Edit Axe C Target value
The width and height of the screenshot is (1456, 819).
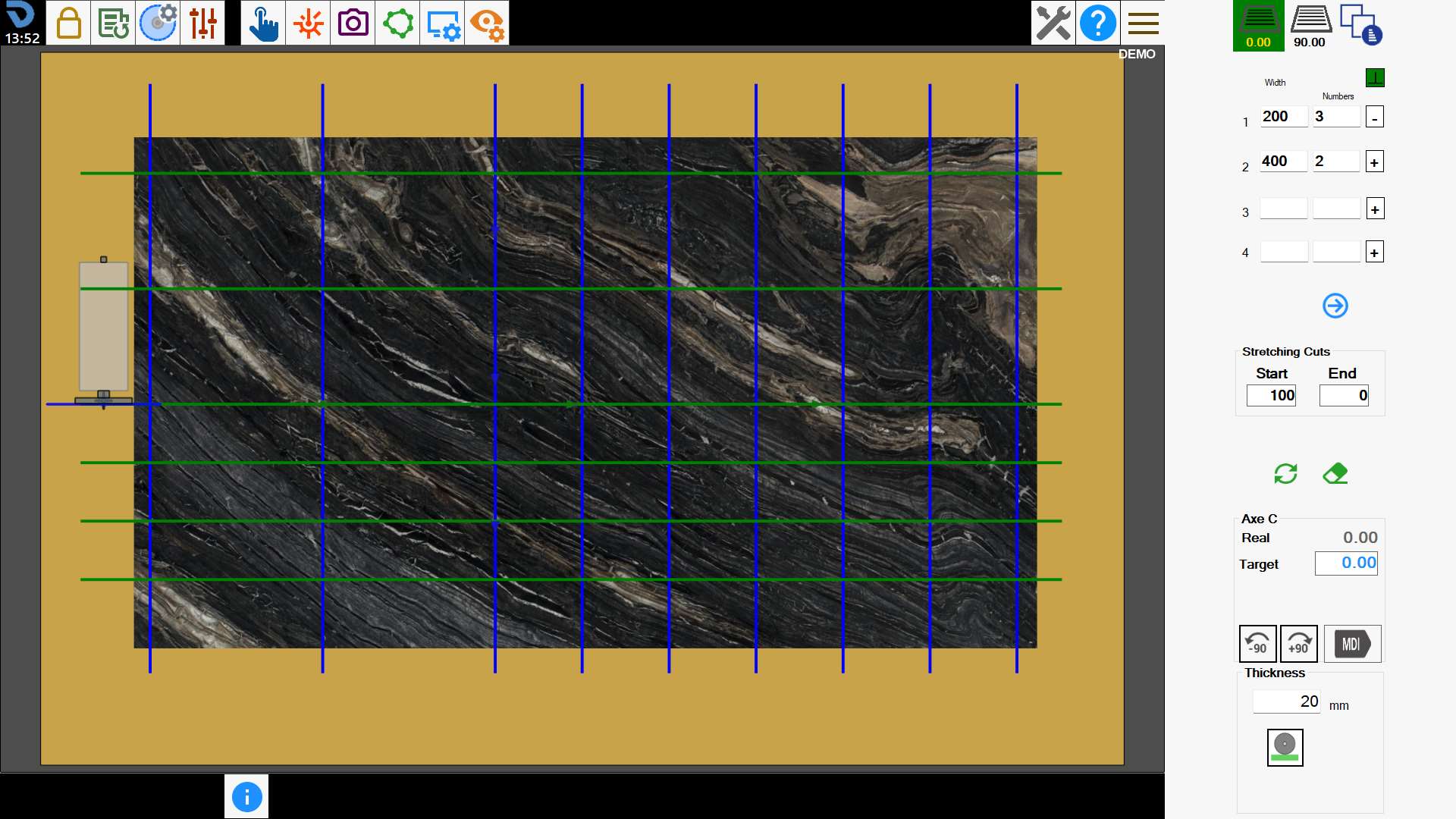point(1346,563)
